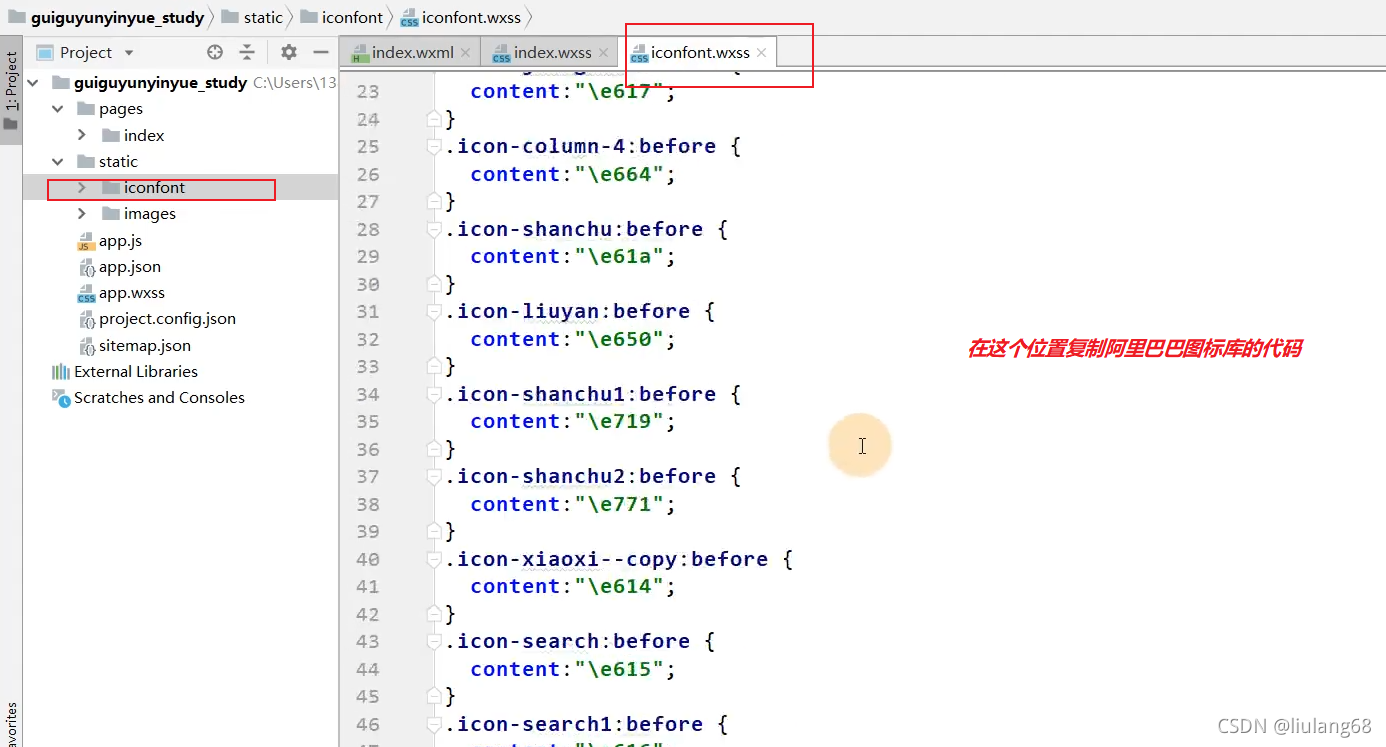Open Project panel settings gear

[289, 52]
